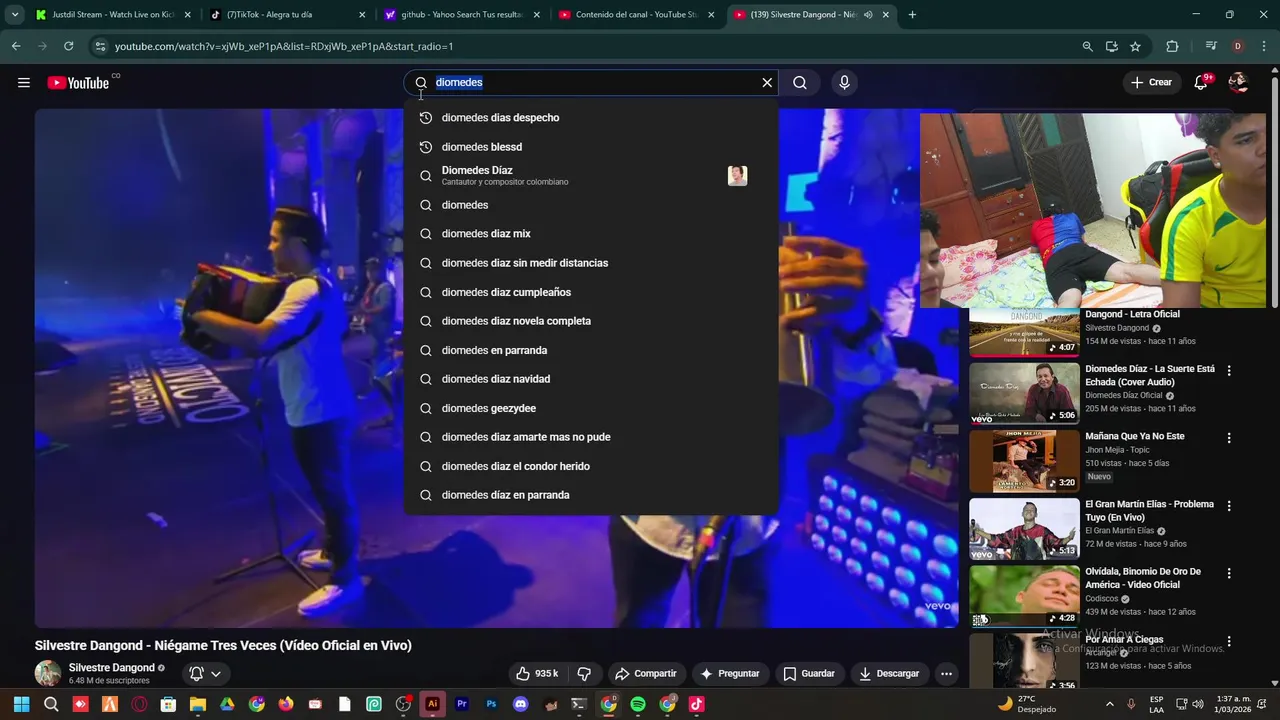Open Spotify from the taskbar

[638, 704]
